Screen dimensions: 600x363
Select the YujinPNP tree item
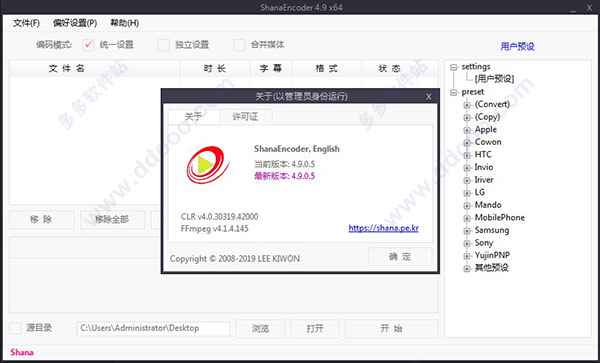(492, 255)
